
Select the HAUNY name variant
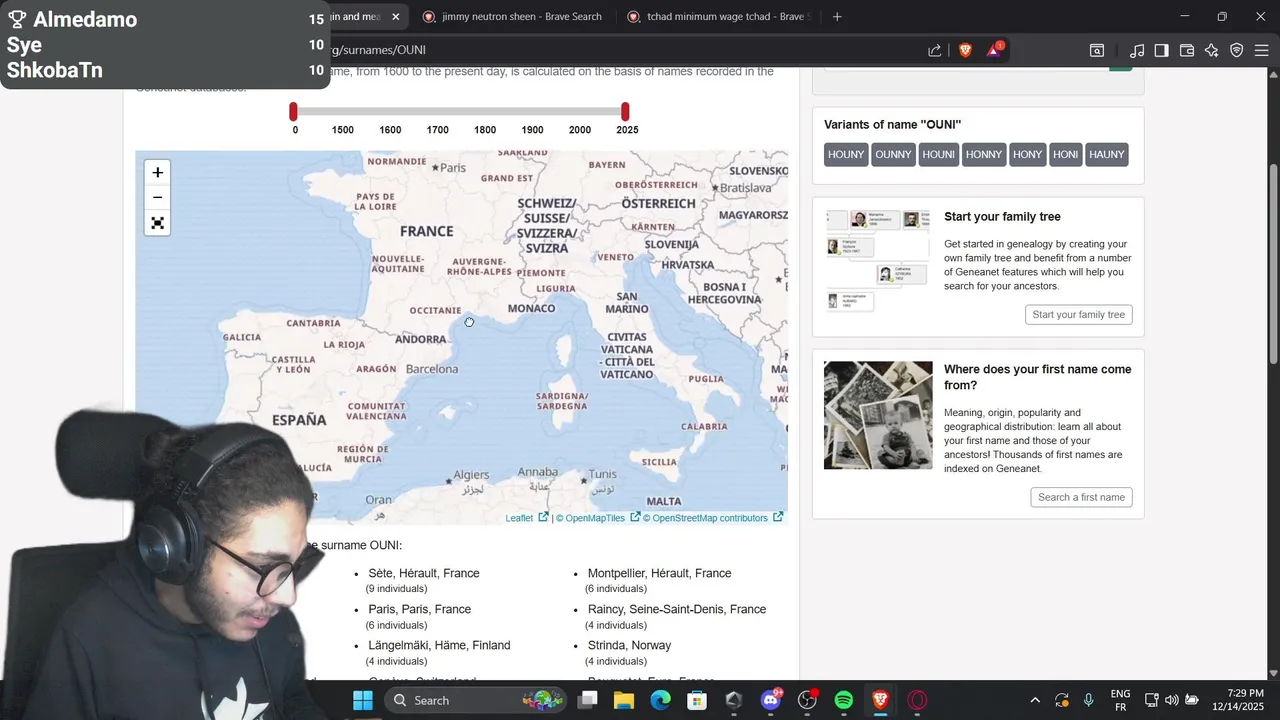point(1107,154)
